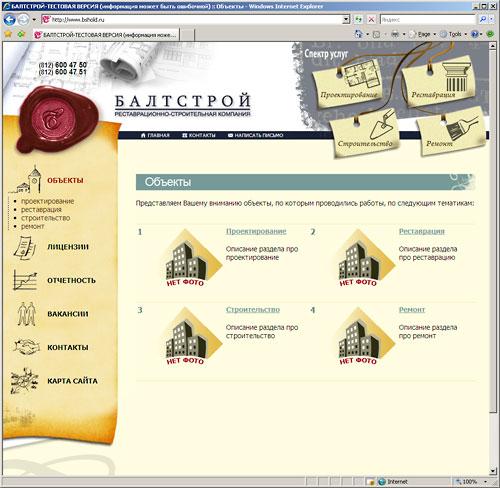Open the Page menu dropdown
Screen dimensions: 500x488
[424, 34]
